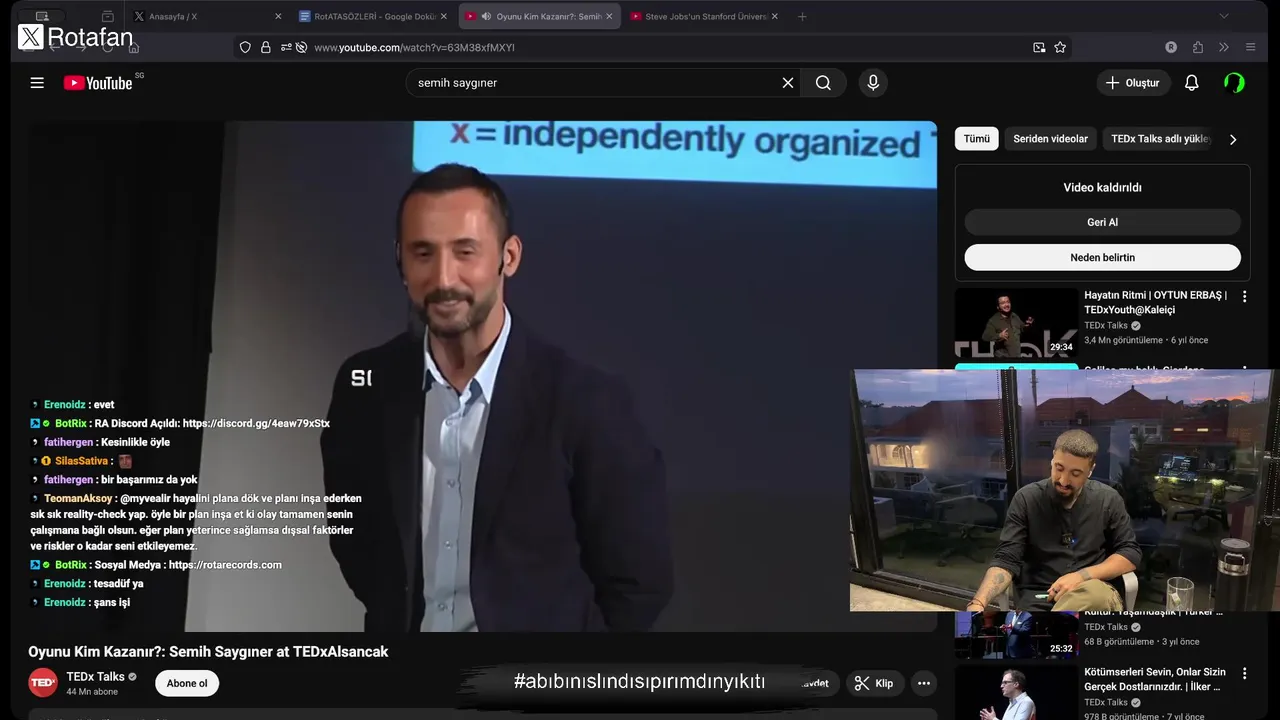Open the 25:32 video thumbnail
The image size is (1280, 720).
pos(1016,634)
